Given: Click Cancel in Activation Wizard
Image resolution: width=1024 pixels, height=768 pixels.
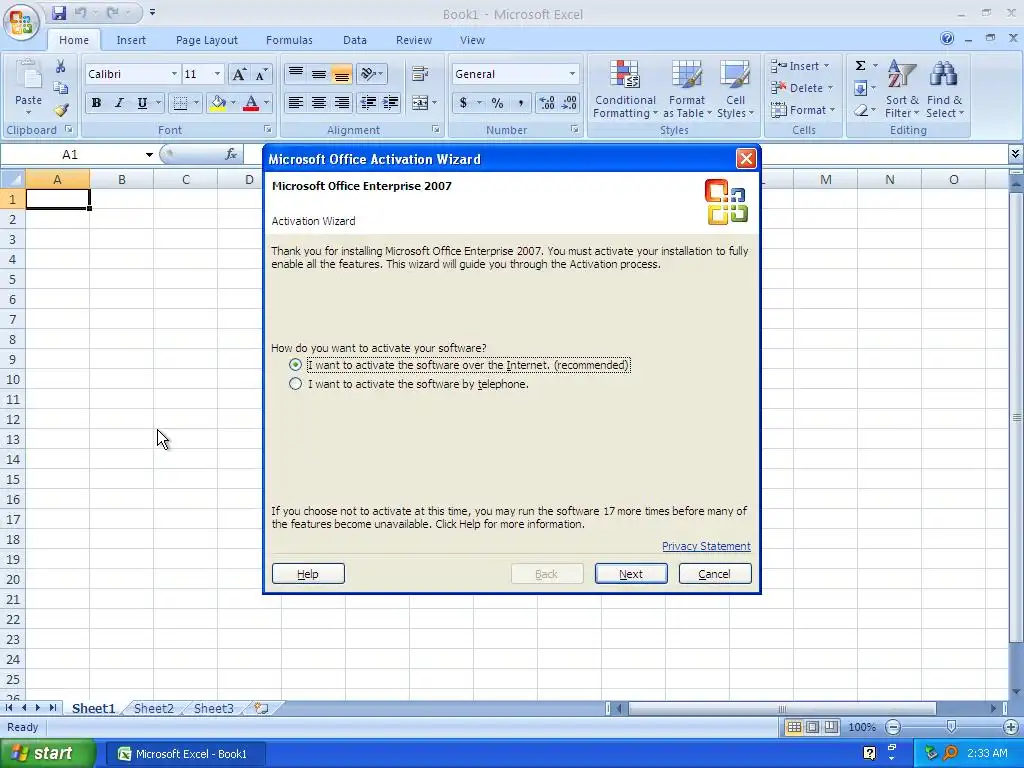Looking at the screenshot, I should tap(714, 573).
